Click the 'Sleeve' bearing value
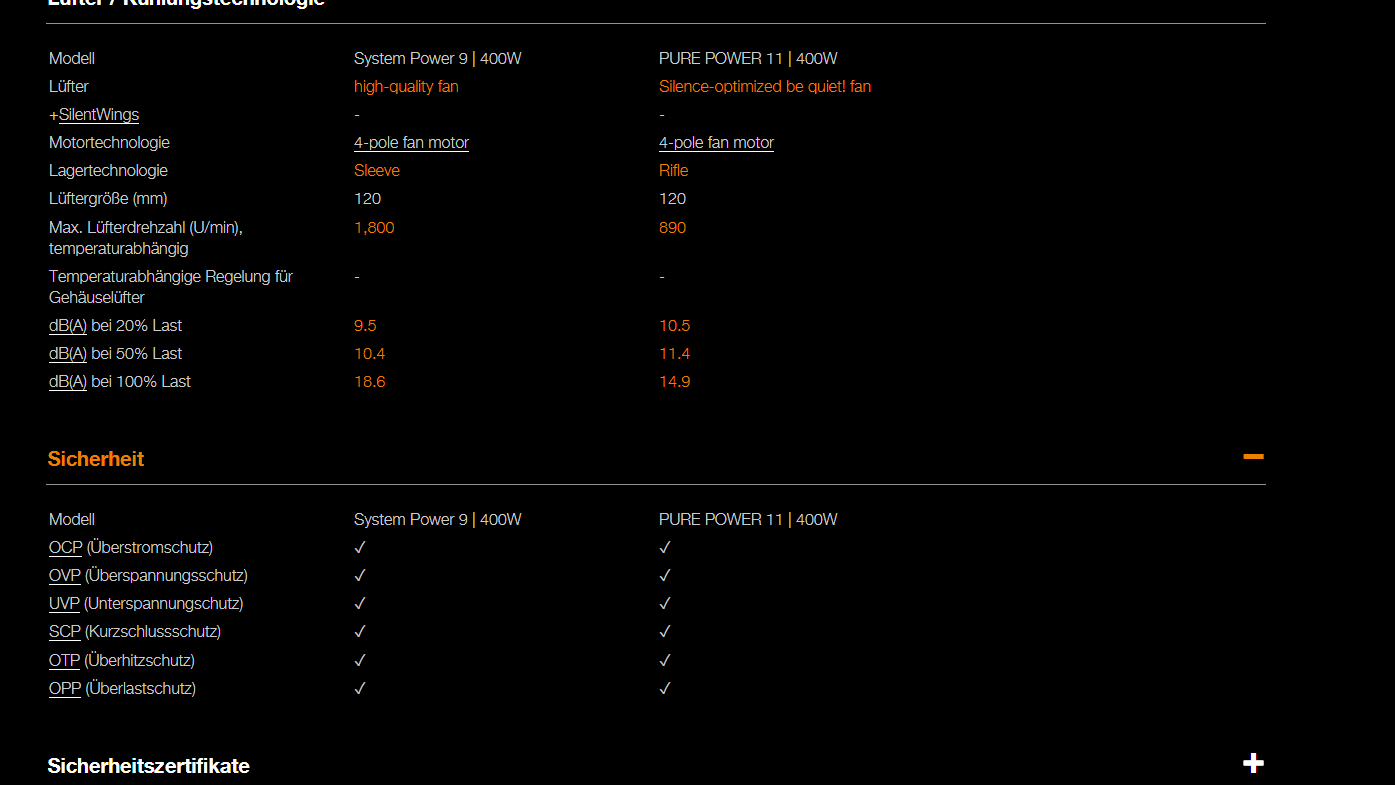The image size is (1395, 785). 377,171
